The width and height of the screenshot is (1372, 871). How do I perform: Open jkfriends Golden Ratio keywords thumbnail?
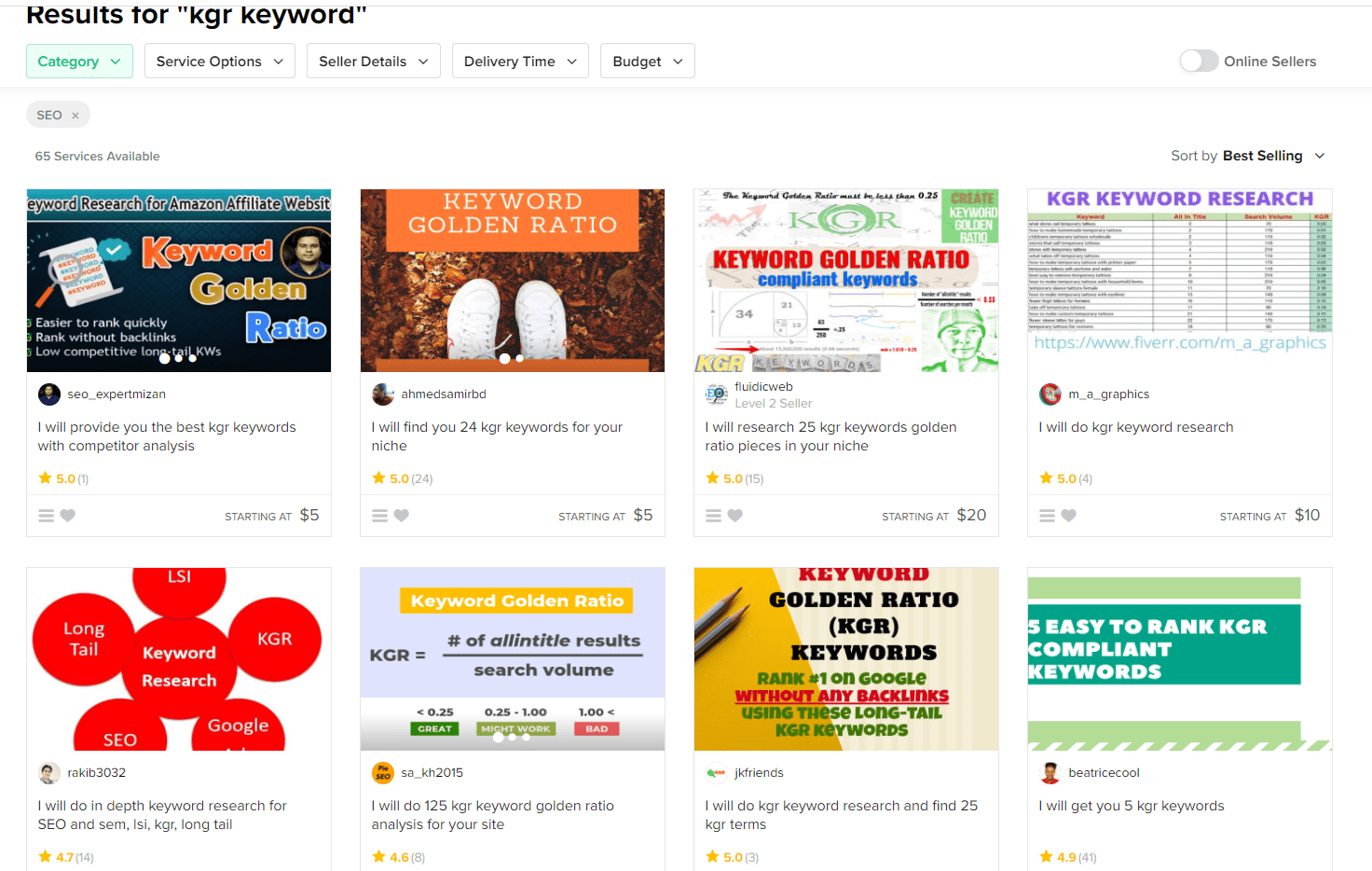click(x=846, y=659)
